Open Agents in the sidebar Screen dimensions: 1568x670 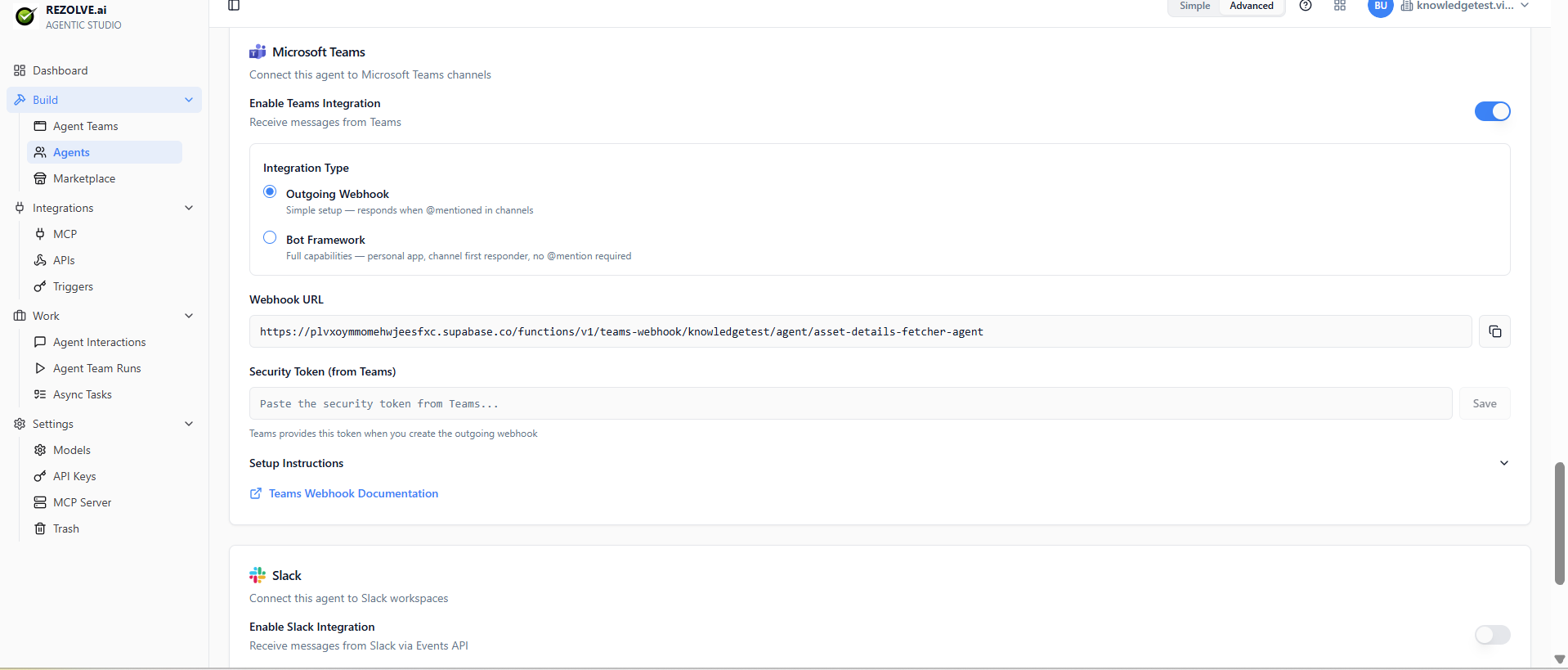tap(105, 152)
